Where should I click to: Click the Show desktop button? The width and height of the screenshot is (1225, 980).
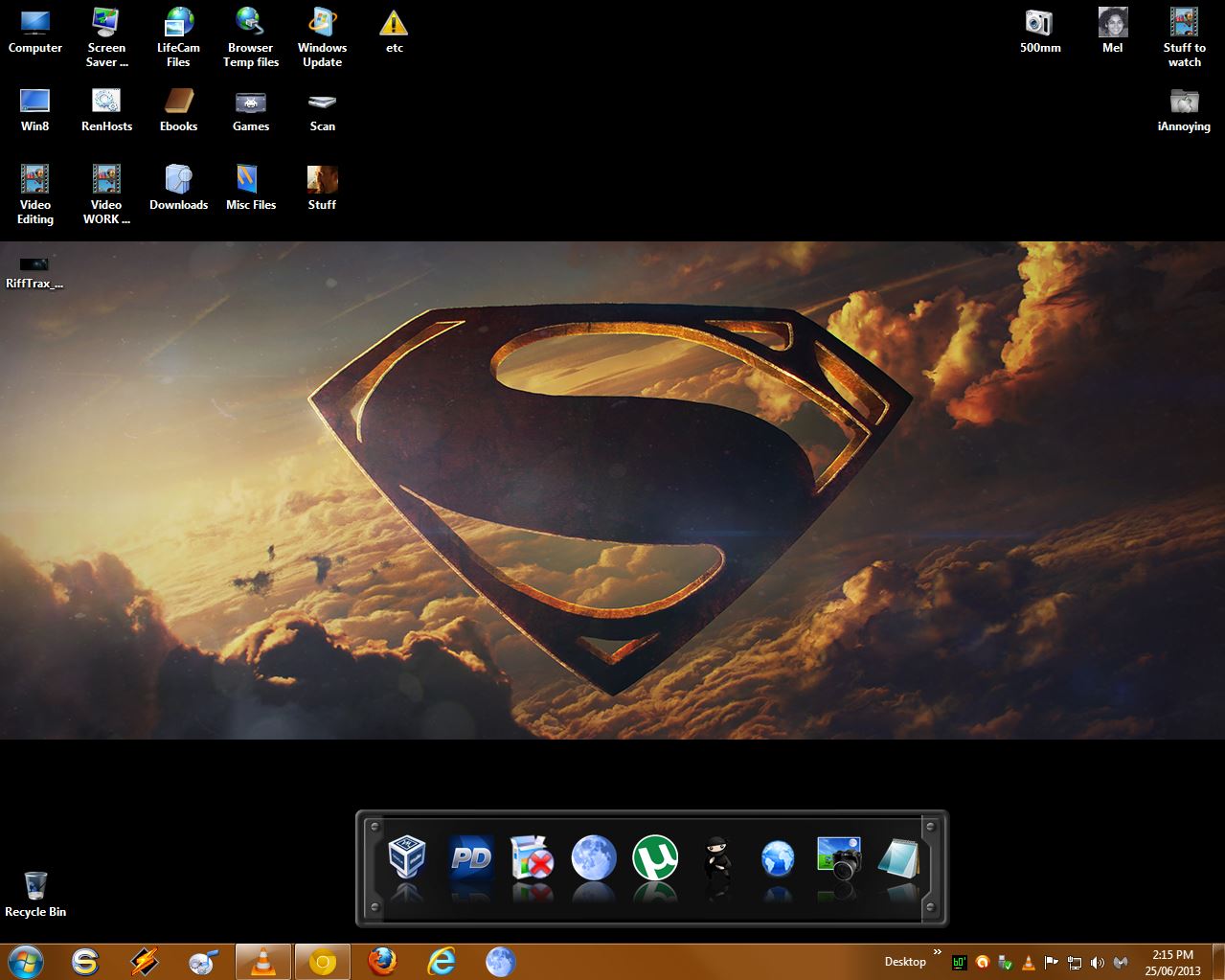coord(1218,962)
